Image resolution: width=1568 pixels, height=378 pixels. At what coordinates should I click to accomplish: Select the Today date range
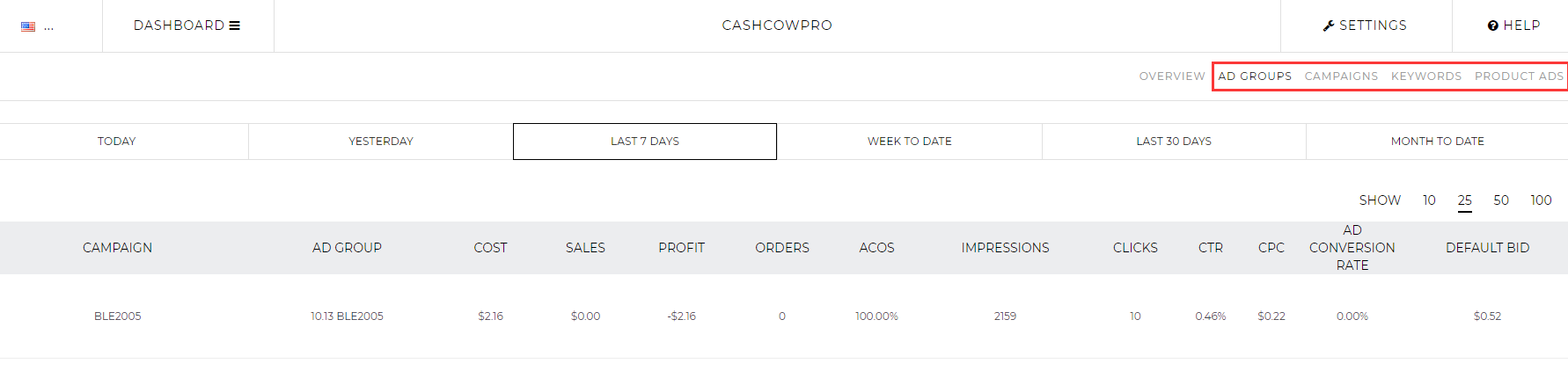pos(117,142)
